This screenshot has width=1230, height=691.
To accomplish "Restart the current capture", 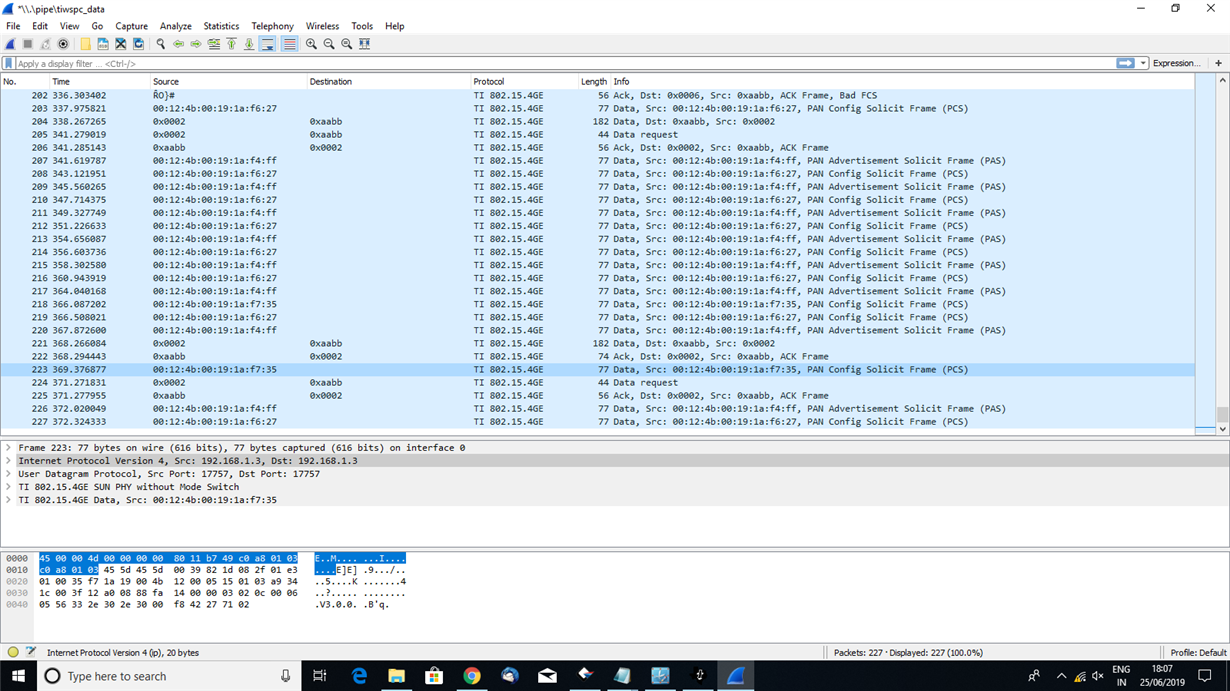I will 45,44.
